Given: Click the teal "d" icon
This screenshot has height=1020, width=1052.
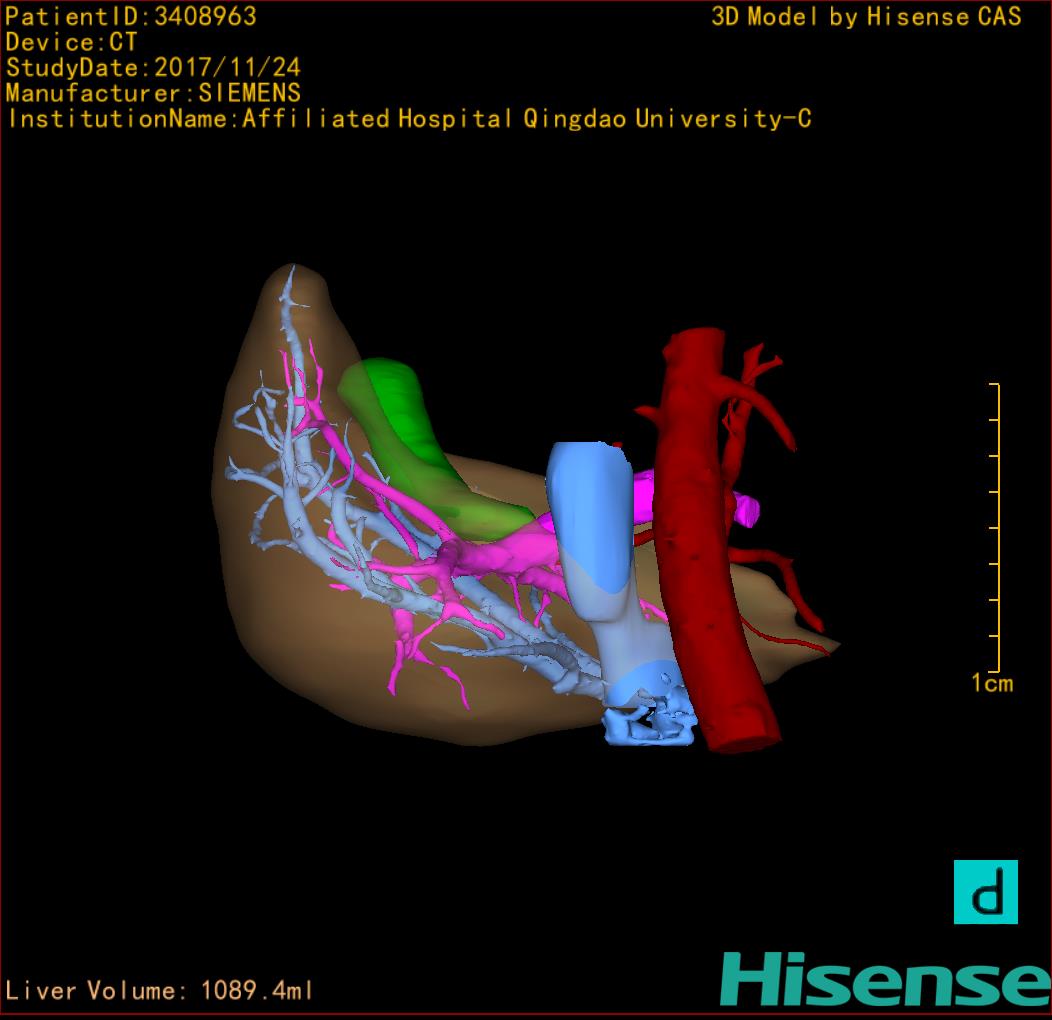Looking at the screenshot, I should (985, 892).
